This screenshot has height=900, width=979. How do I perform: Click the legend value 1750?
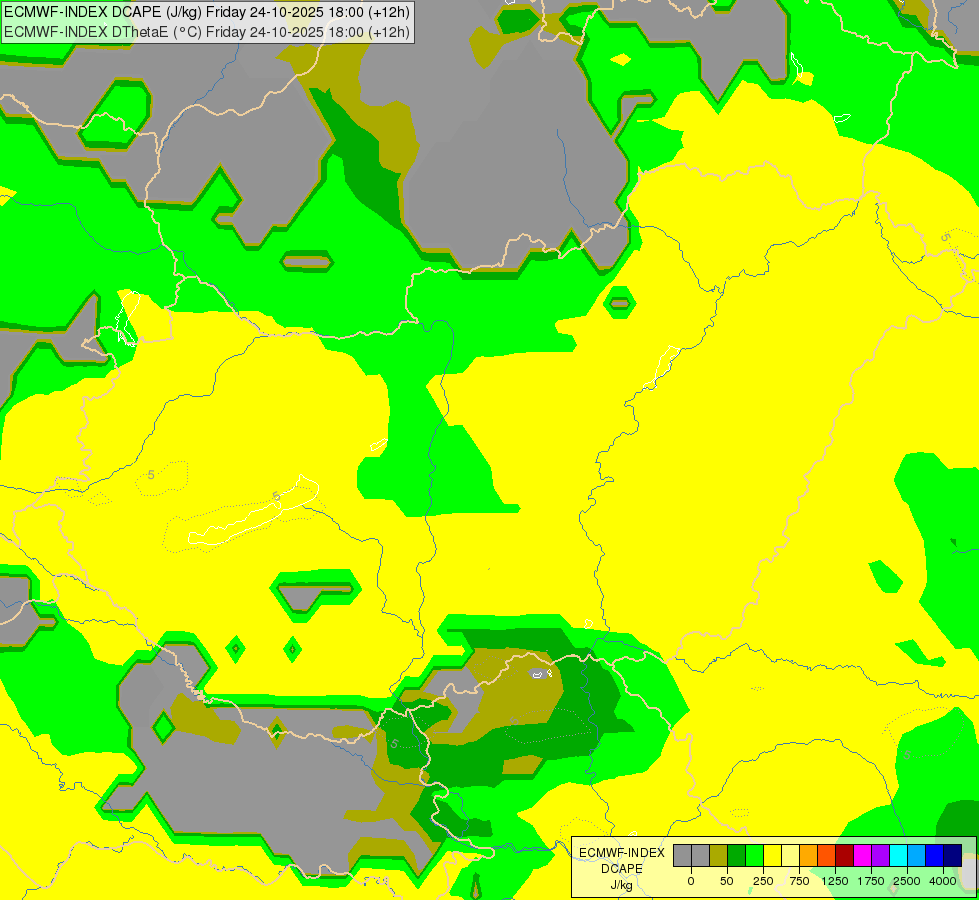871,881
